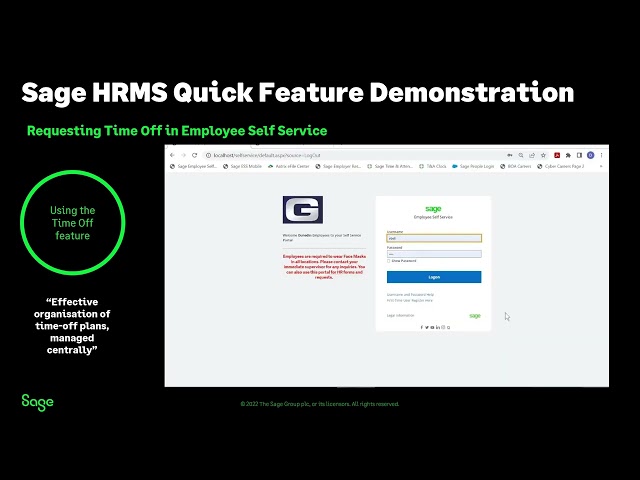Expand the bookmarks overflow chevron

pos(601,167)
